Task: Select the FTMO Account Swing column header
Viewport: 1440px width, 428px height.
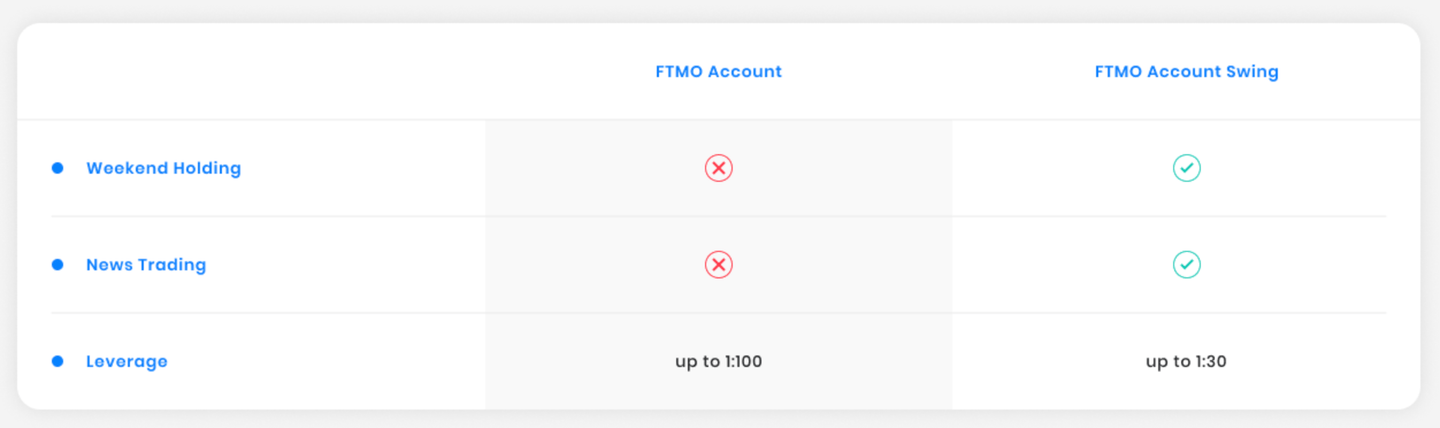Action: 1186,71
